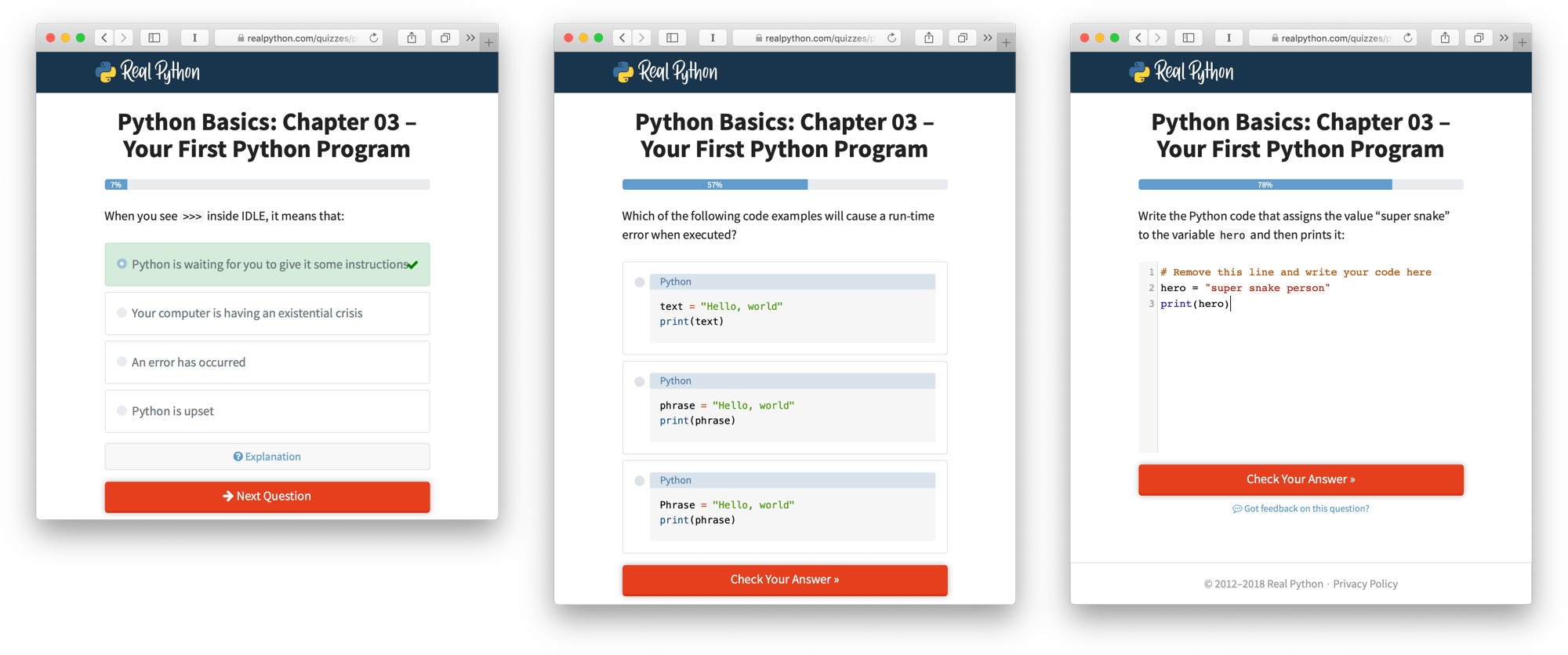Open new tab plus in left browser window
Image resolution: width=1568 pixels, height=655 pixels.
488,42
